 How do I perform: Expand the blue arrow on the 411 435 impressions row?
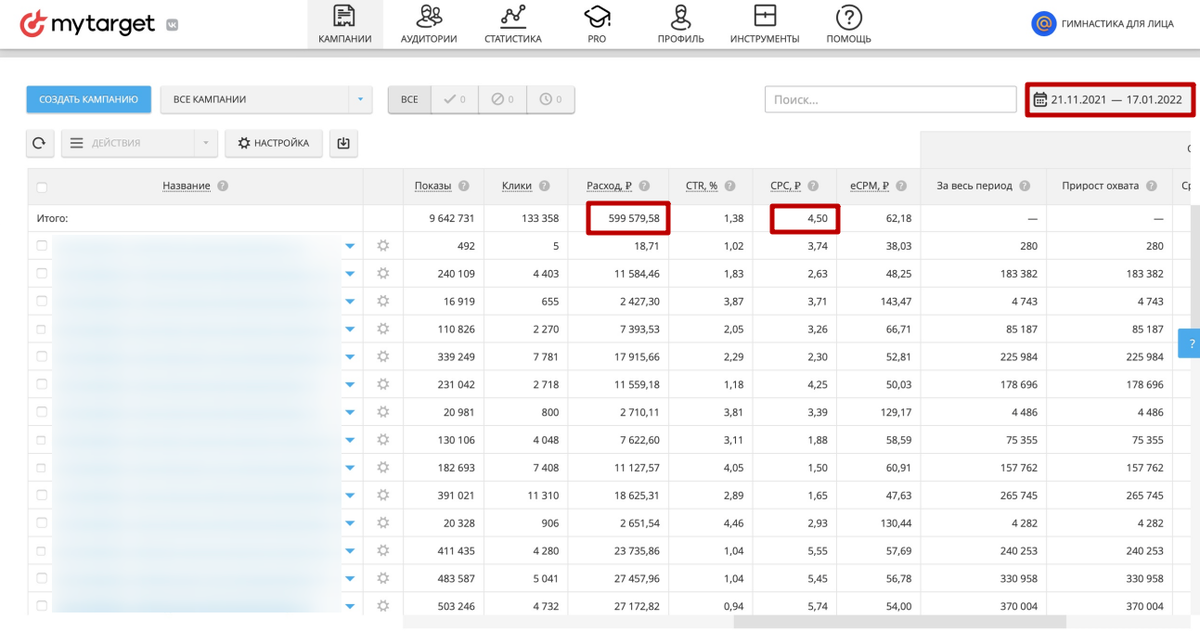tap(350, 550)
